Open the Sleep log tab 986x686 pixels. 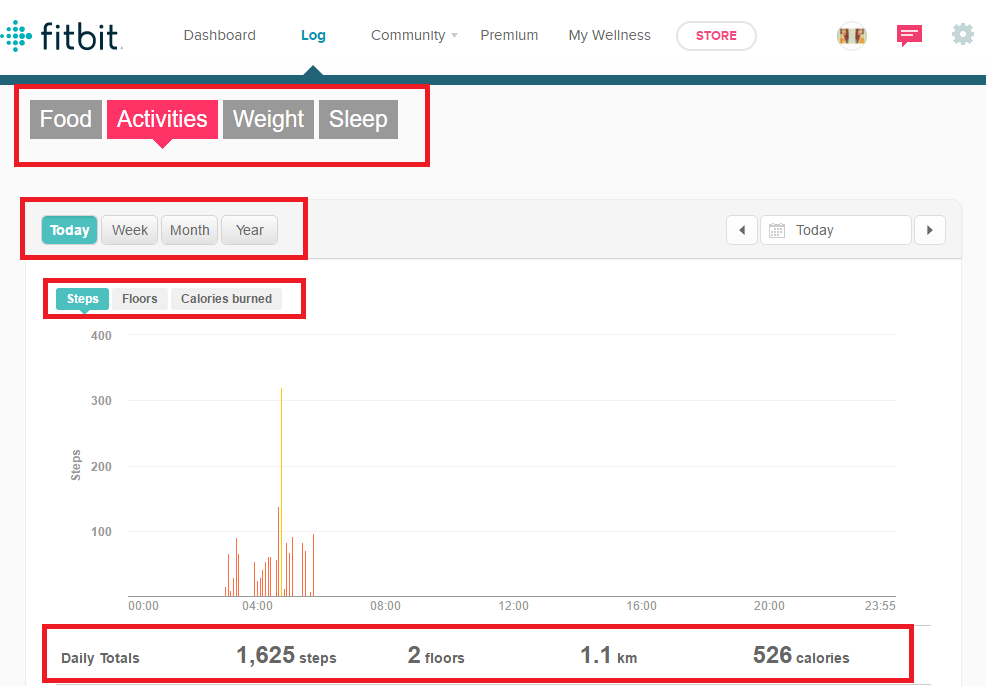(358, 119)
